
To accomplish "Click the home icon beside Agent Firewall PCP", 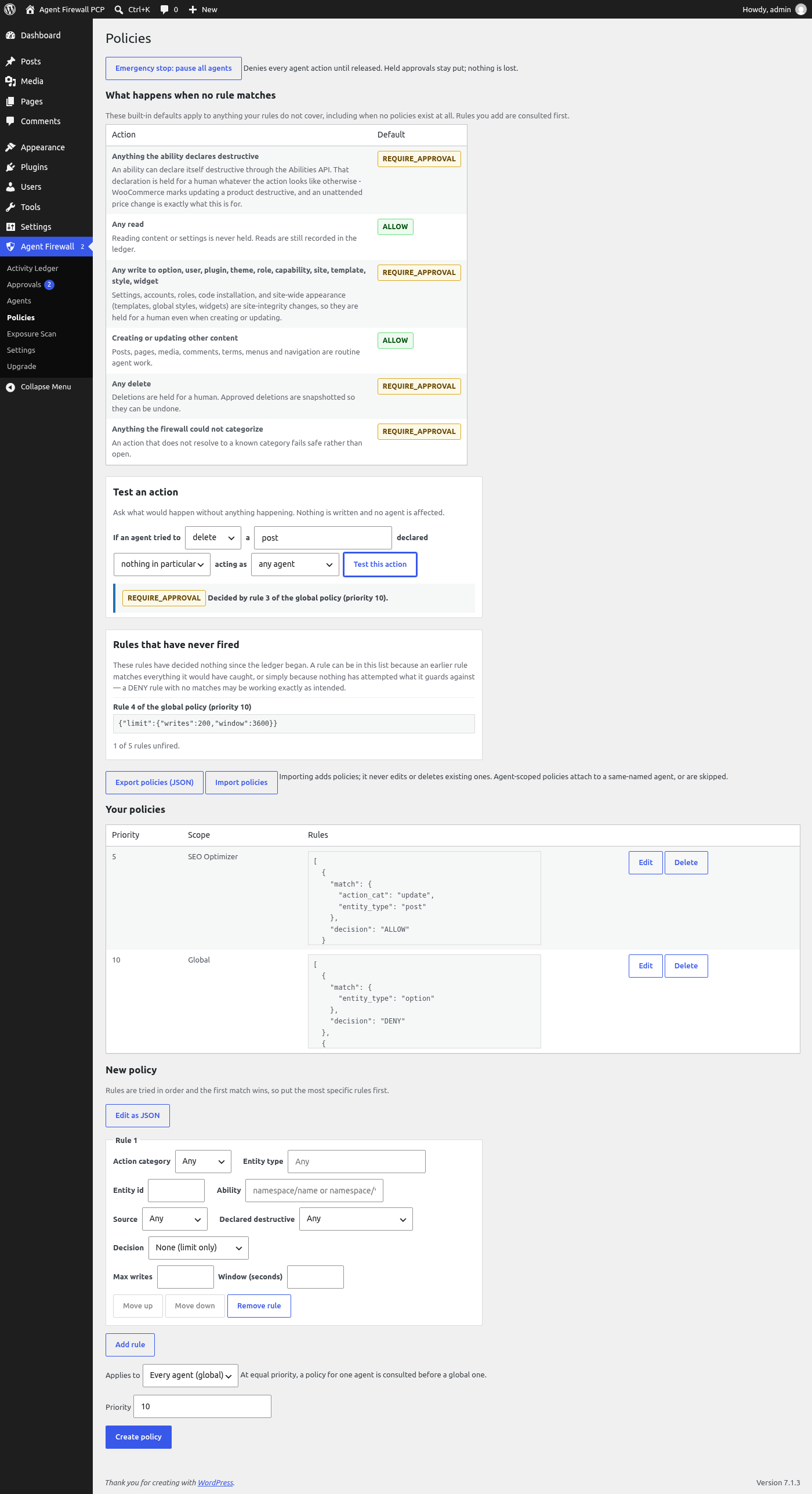I will point(30,9).
